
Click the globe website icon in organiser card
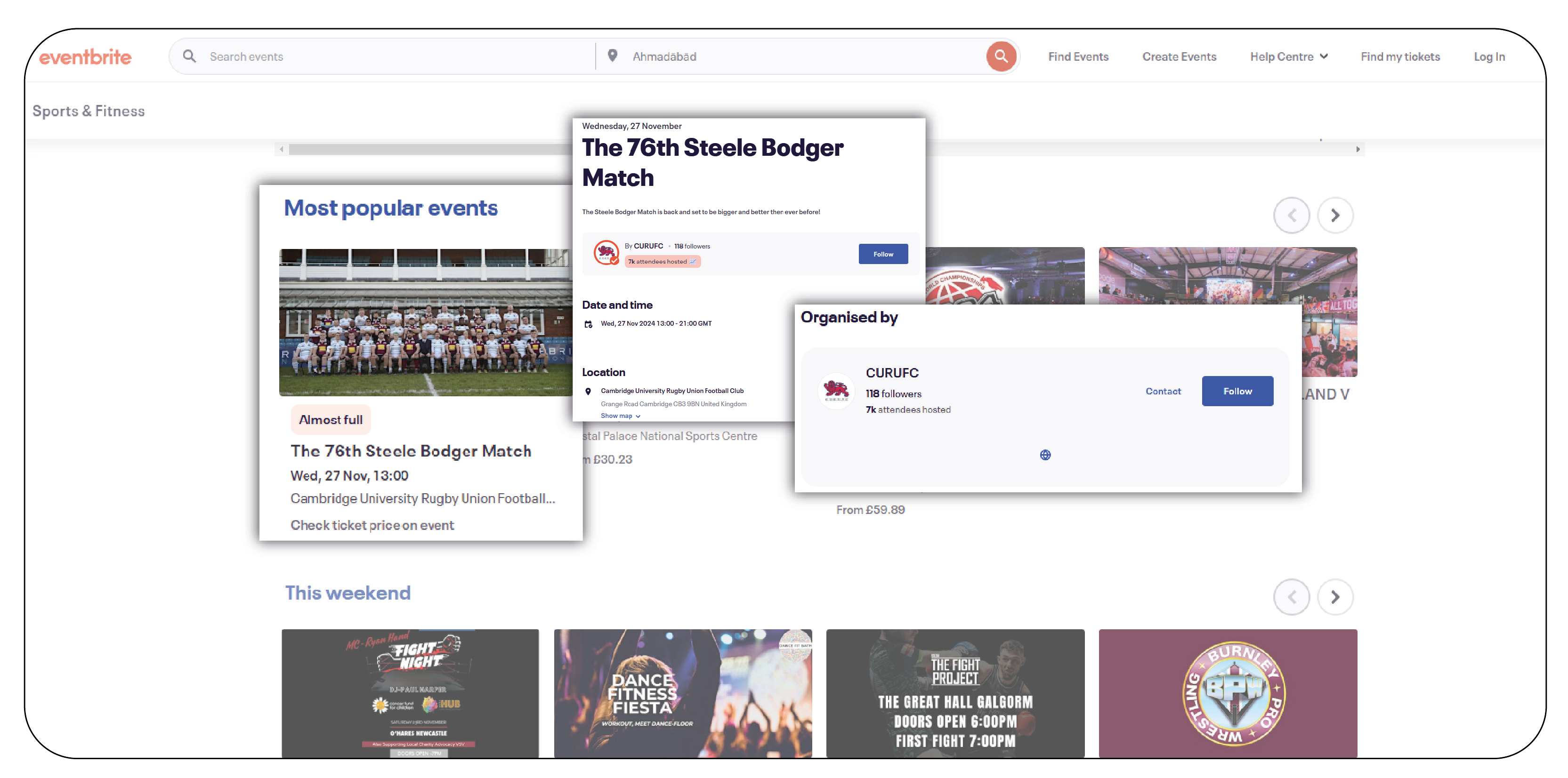pyautogui.click(x=1045, y=455)
